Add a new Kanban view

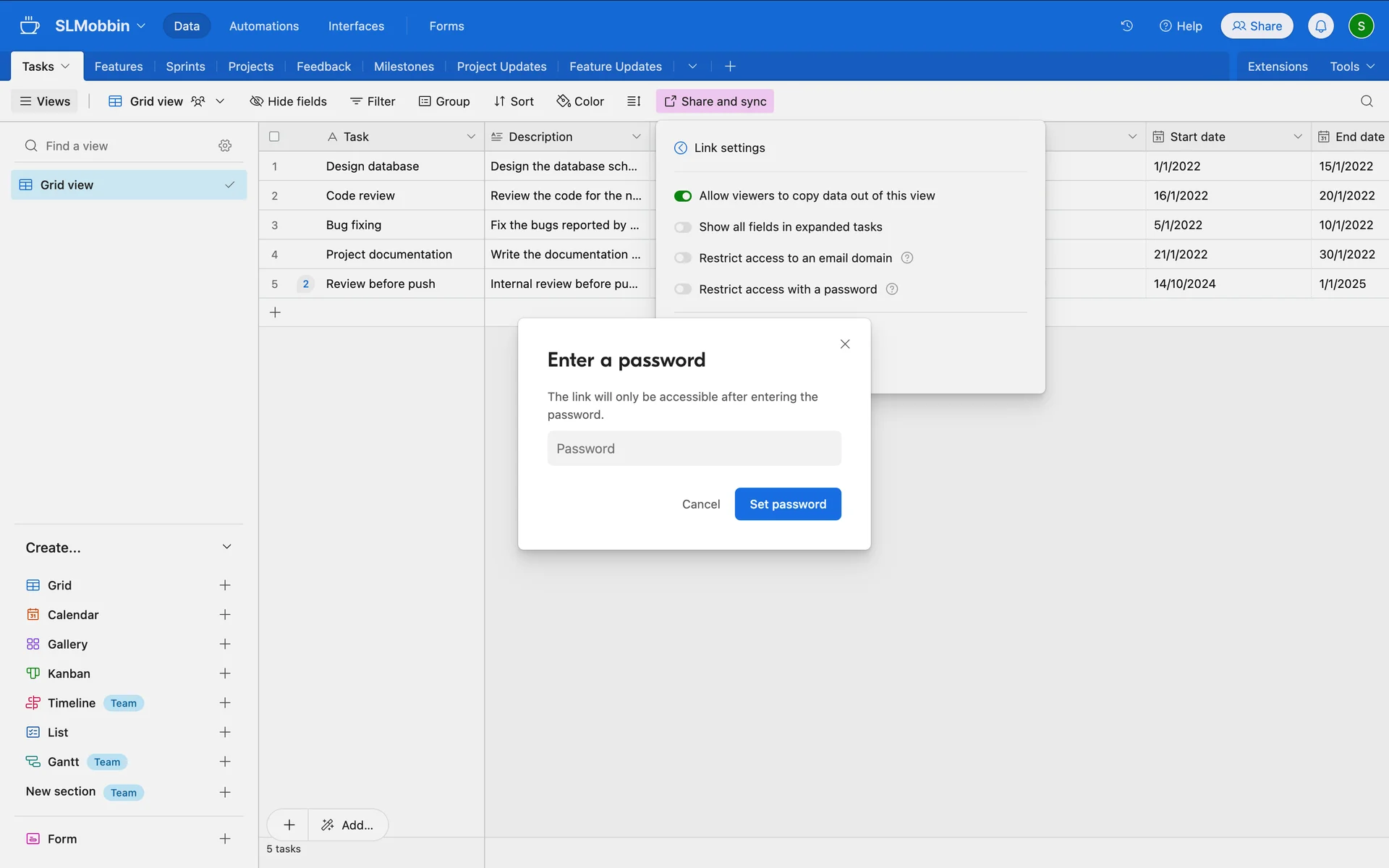pyautogui.click(x=225, y=673)
